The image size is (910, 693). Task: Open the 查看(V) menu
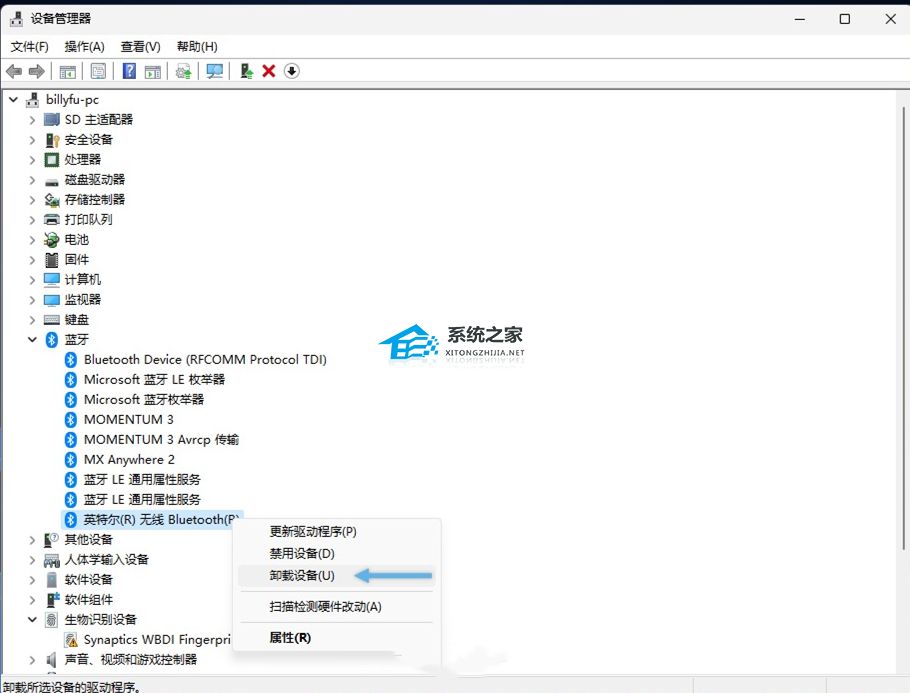(x=140, y=46)
